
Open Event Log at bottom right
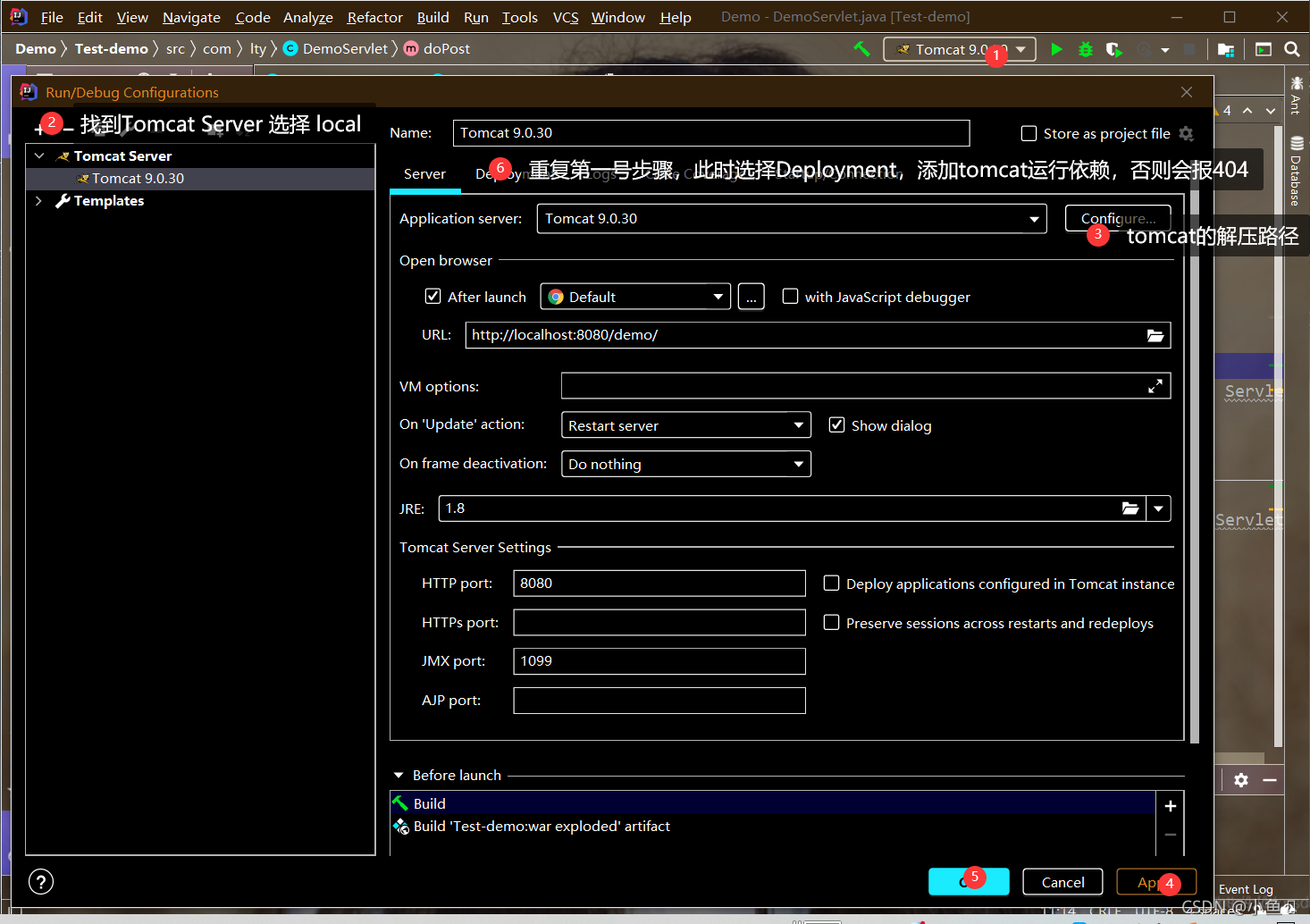pos(1246,889)
